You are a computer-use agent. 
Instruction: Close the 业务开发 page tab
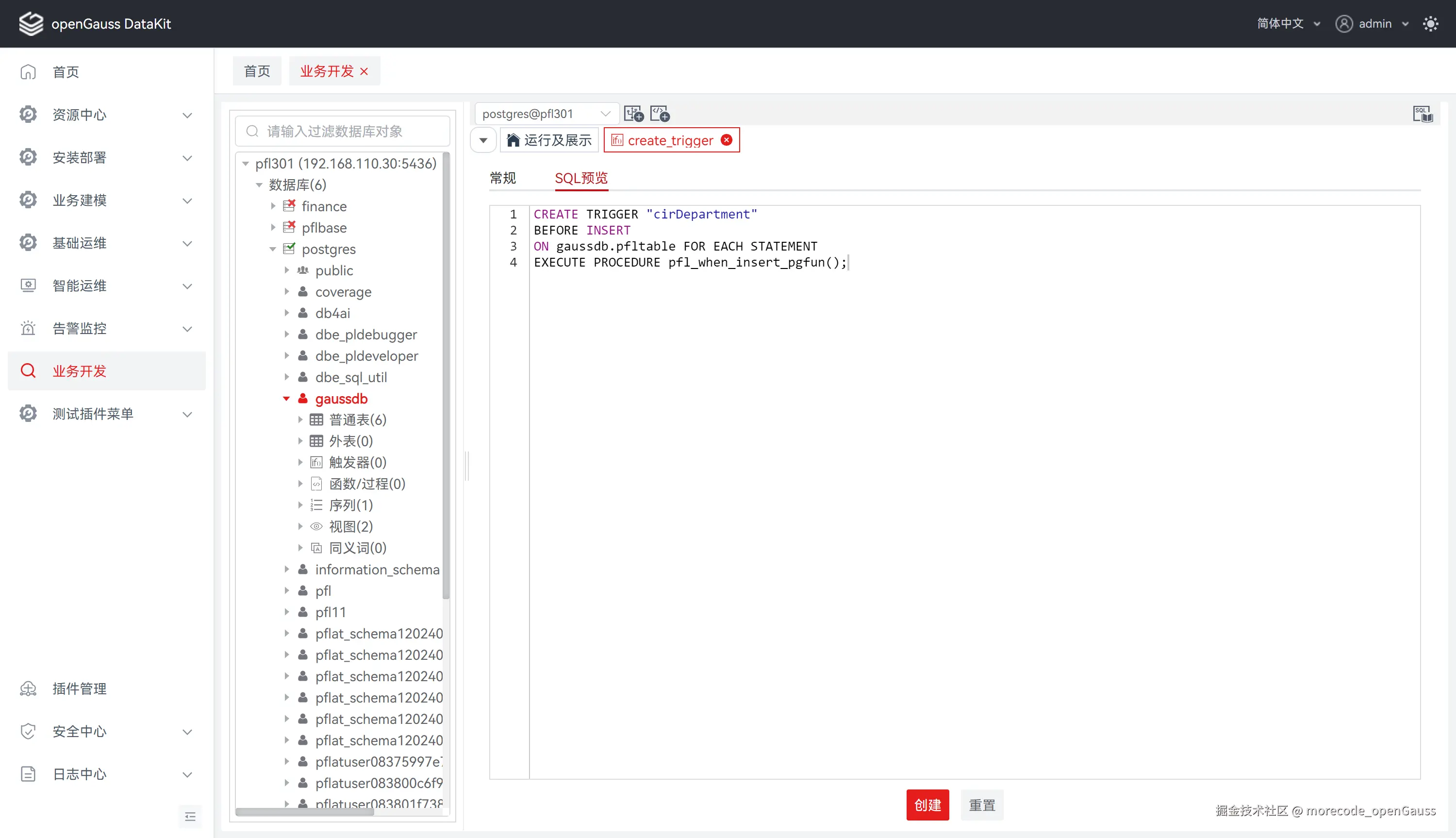[364, 71]
